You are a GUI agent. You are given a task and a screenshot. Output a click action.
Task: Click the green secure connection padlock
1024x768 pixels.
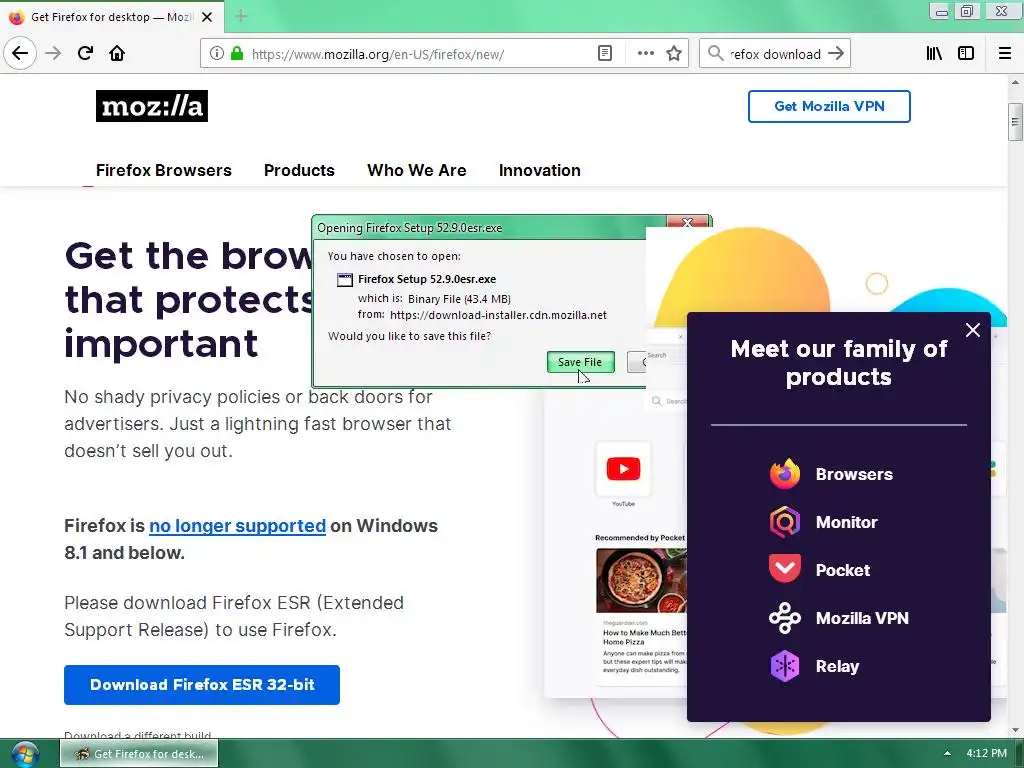[x=237, y=54]
